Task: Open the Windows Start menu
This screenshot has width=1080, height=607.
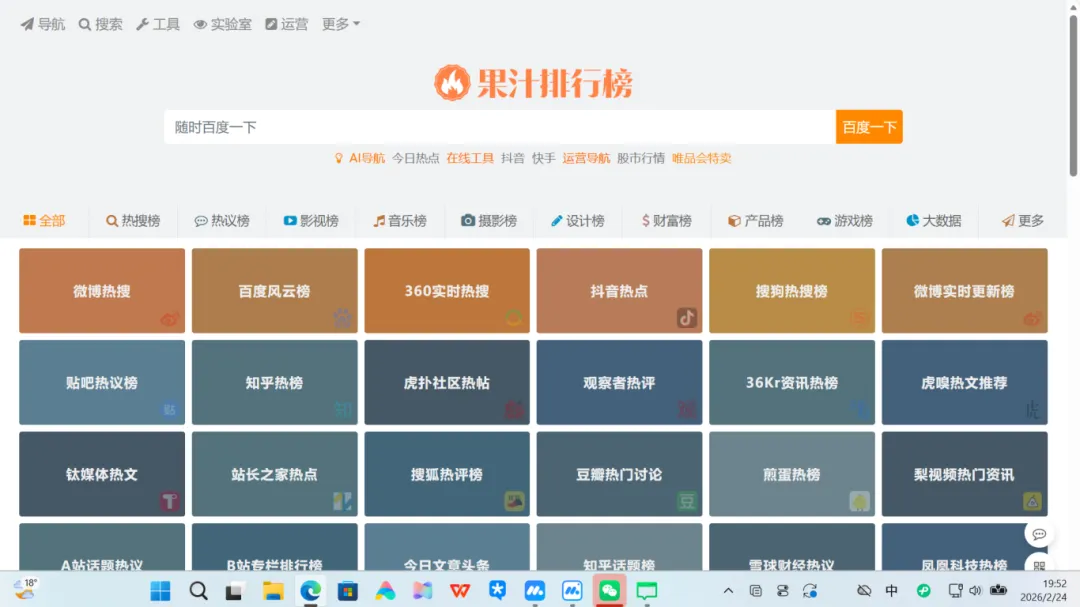Action: tap(160, 590)
